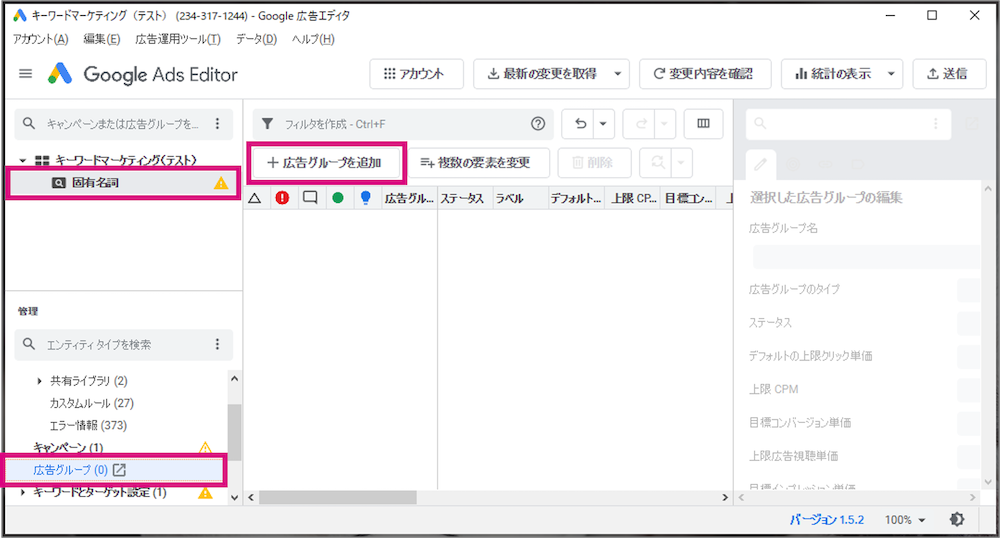The width and height of the screenshot is (1000, 538).
Task: Open the hamburger menu beside Google Ads Editor
Action: [x=26, y=74]
